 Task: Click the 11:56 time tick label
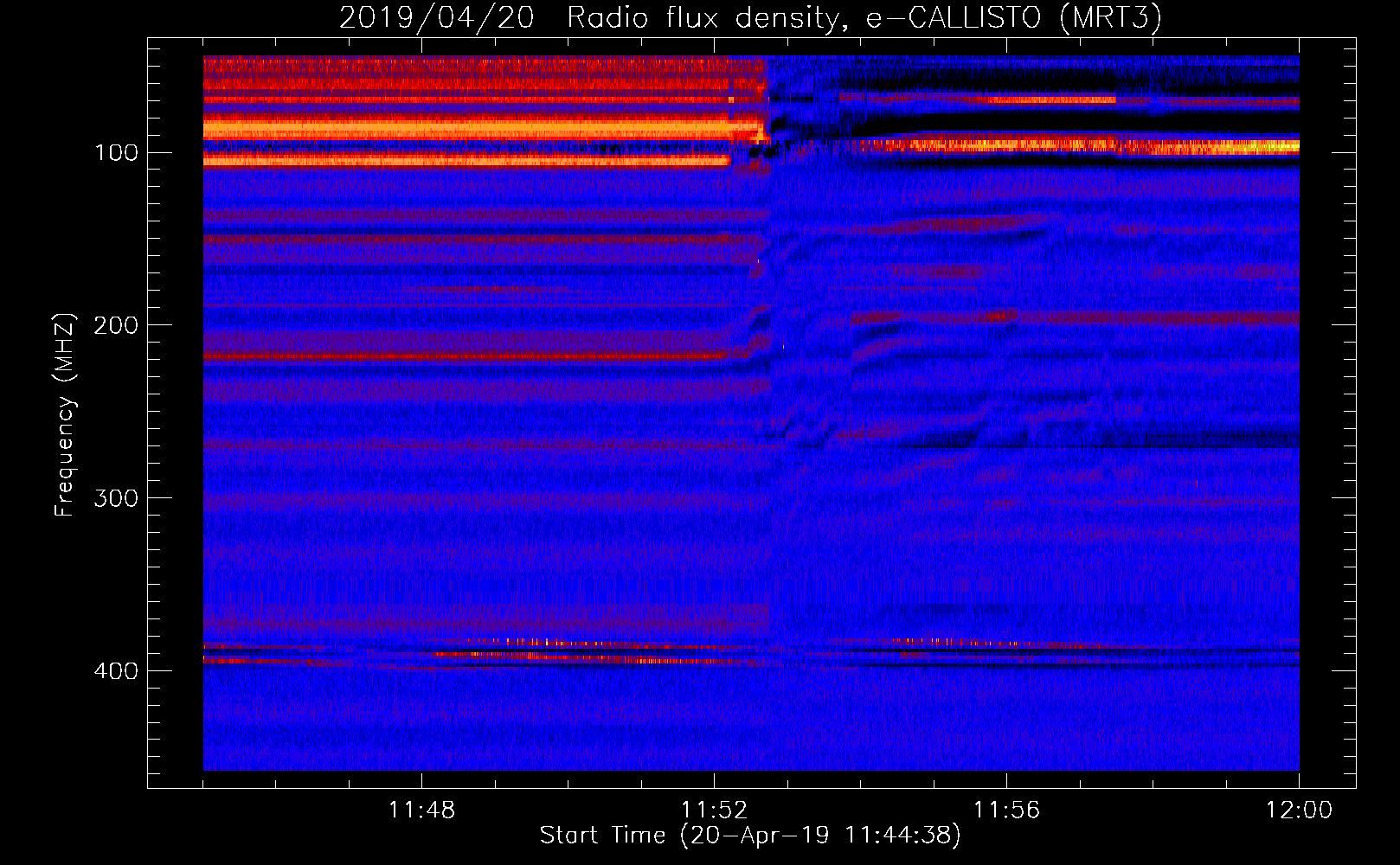(1006, 811)
